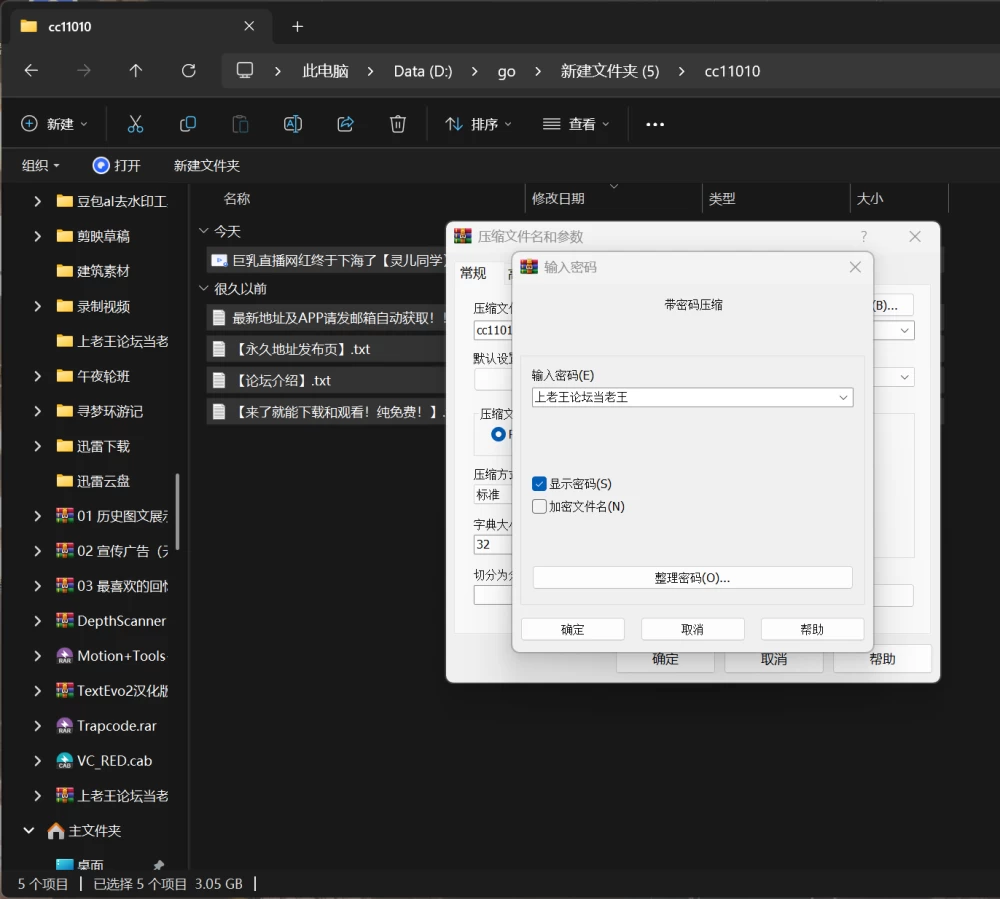Open the 组织 menu
The height and width of the screenshot is (899, 1000).
[x=40, y=166]
